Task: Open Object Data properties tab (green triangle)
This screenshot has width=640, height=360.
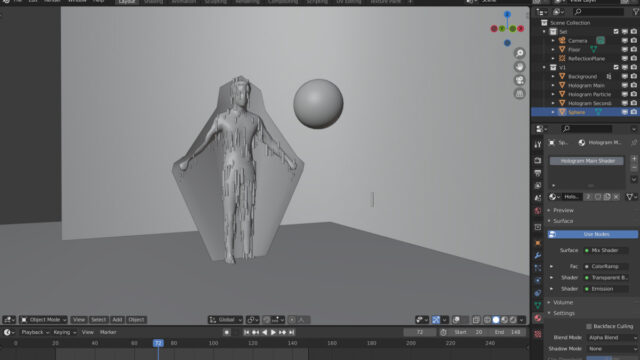Action: pos(538,305)
